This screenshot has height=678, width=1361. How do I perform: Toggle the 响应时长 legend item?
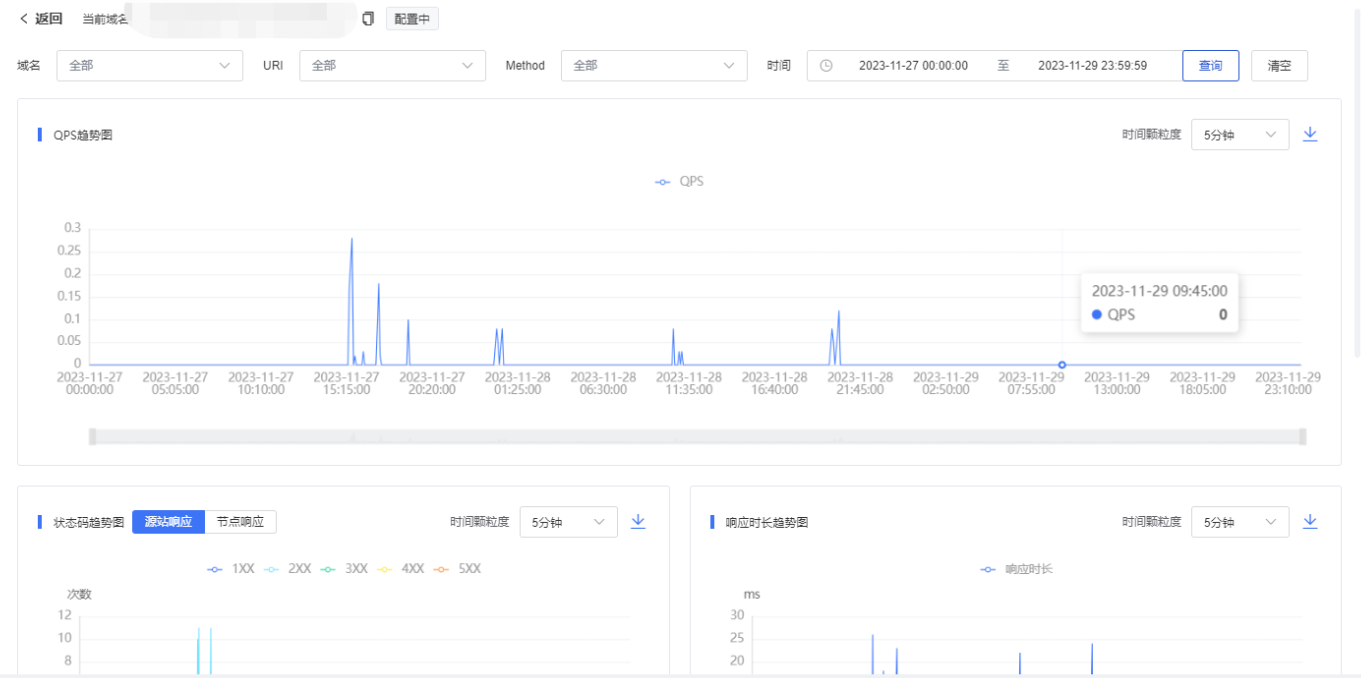[x=1017, y=569]
